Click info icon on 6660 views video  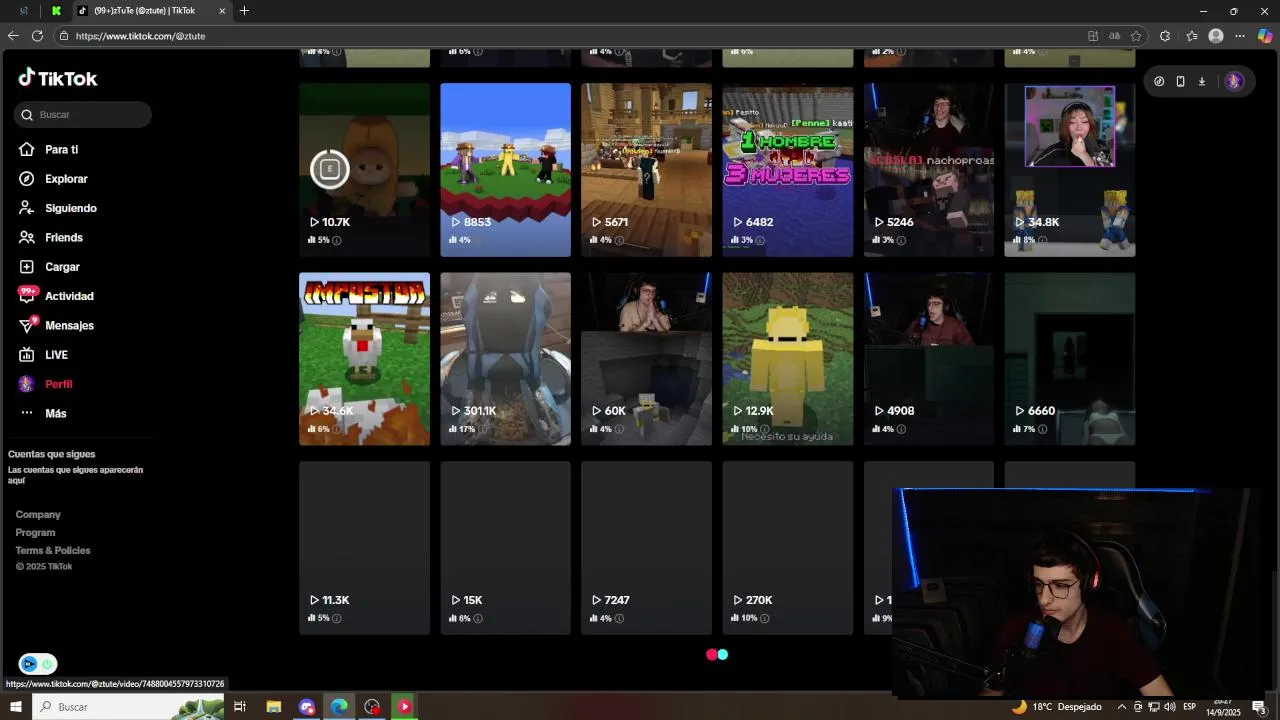(1042, 429)
